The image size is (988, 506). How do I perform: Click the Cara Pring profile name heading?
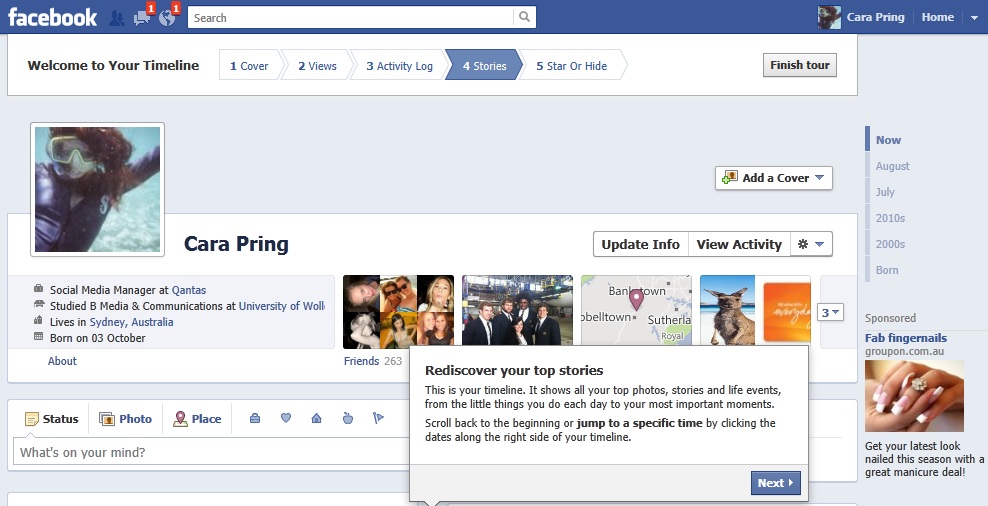point(236,244)
